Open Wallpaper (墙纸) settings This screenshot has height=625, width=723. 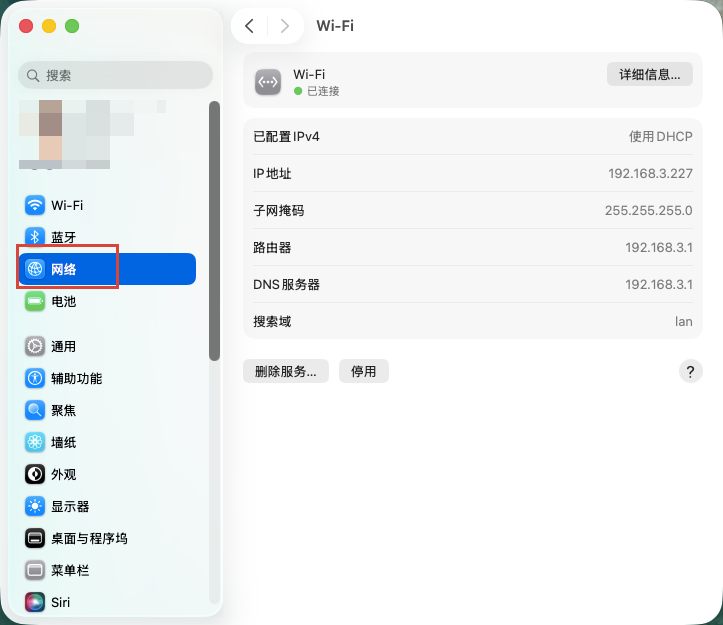click(x=111, y=442)
